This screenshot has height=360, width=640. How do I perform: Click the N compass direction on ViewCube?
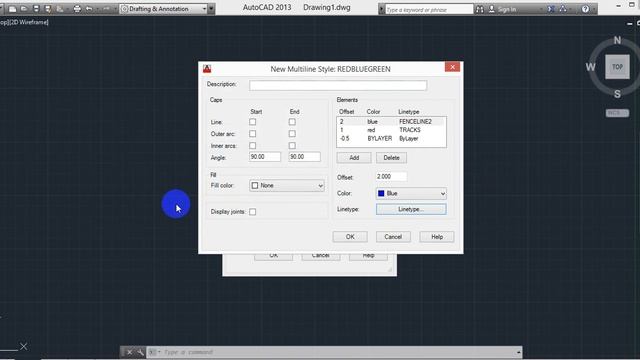pyautogui.click(x=617, y=40)
